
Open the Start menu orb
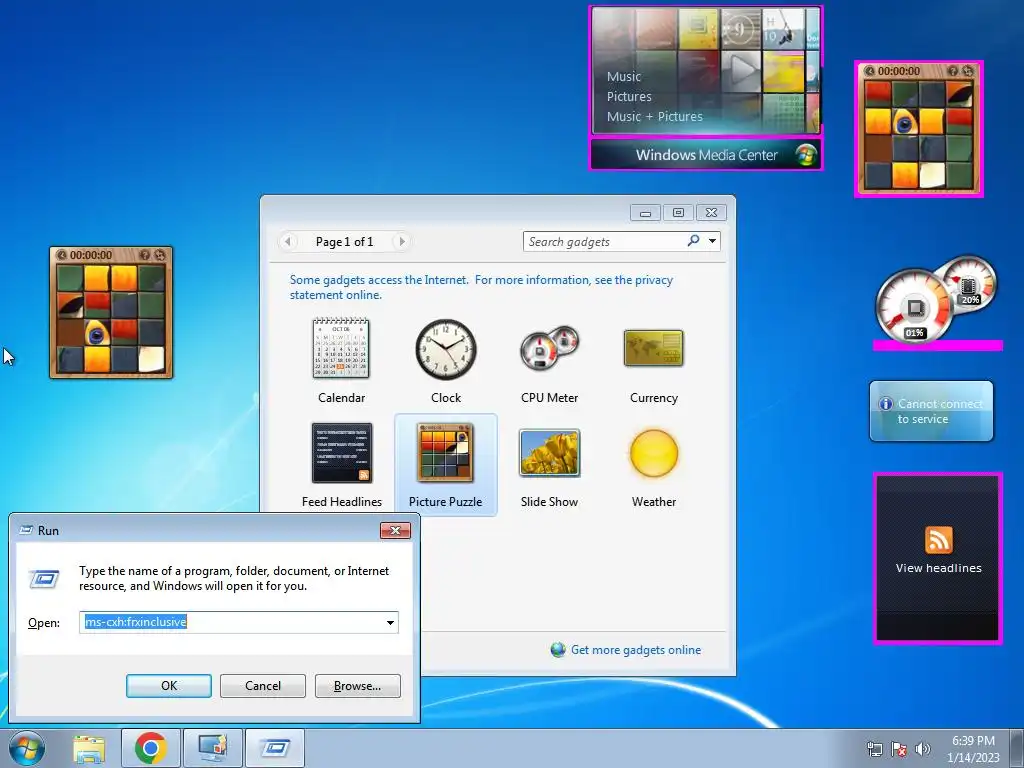[x=27, y=748]
